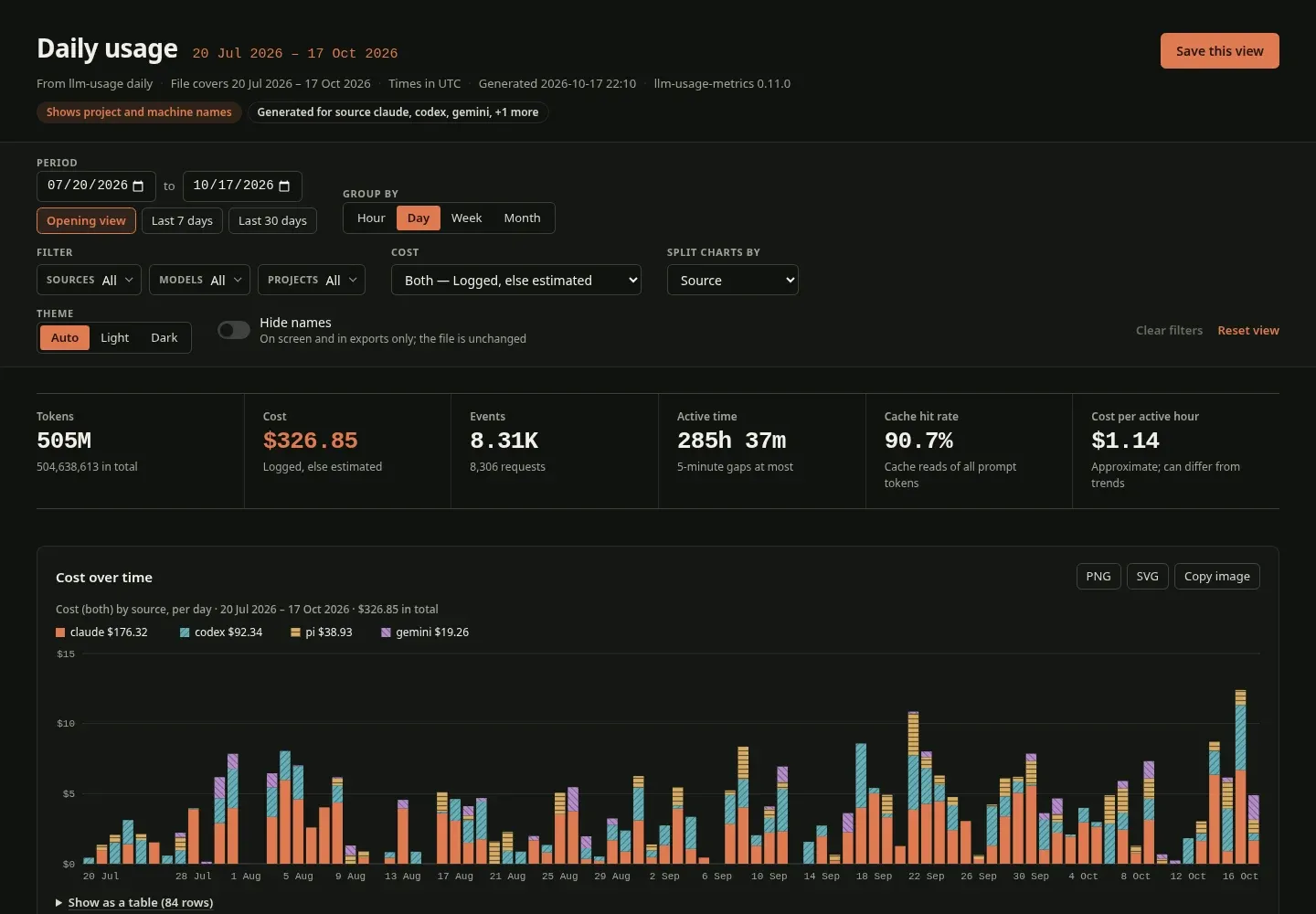Choose the Last 30 days preset
Image resolution: width=1316 pixels, height=914 pixels.
272,220
